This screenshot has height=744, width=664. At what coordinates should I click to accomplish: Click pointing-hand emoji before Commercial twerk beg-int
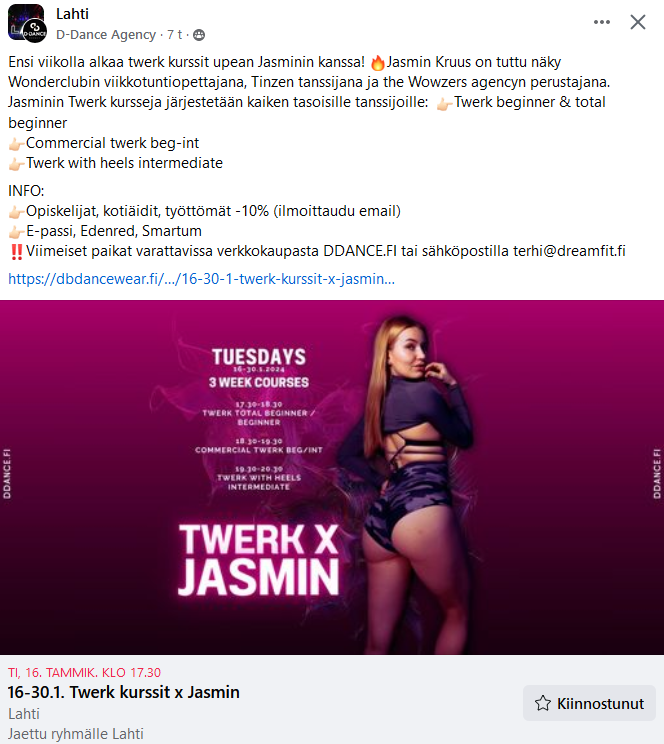(16, 144)
